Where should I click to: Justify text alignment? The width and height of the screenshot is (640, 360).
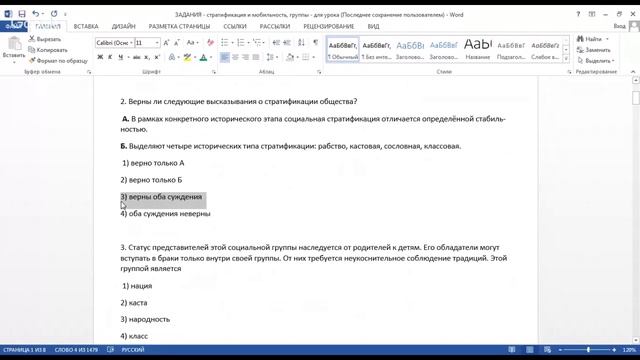[256, 58]
